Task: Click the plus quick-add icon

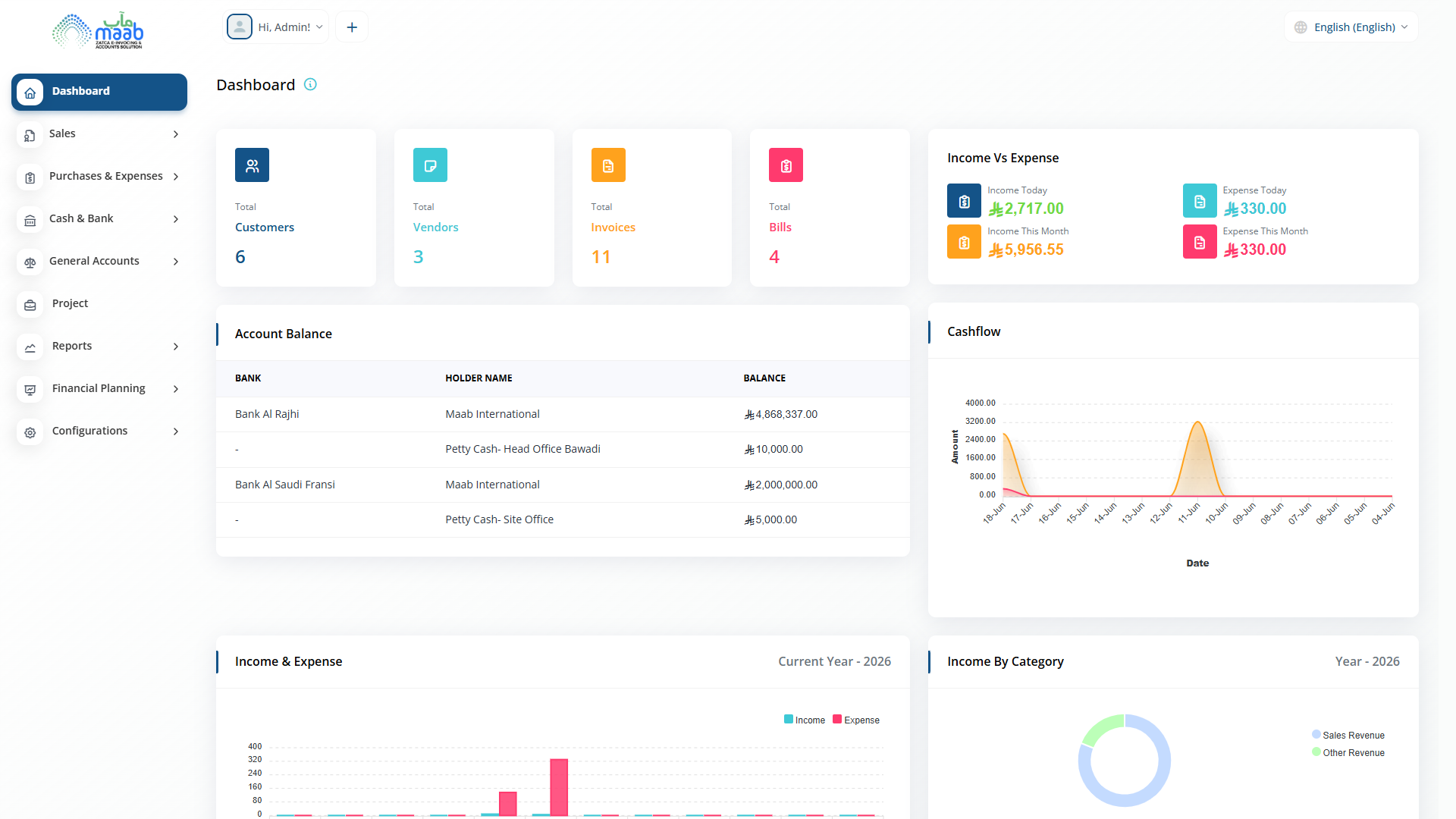Action: (352, 27)
